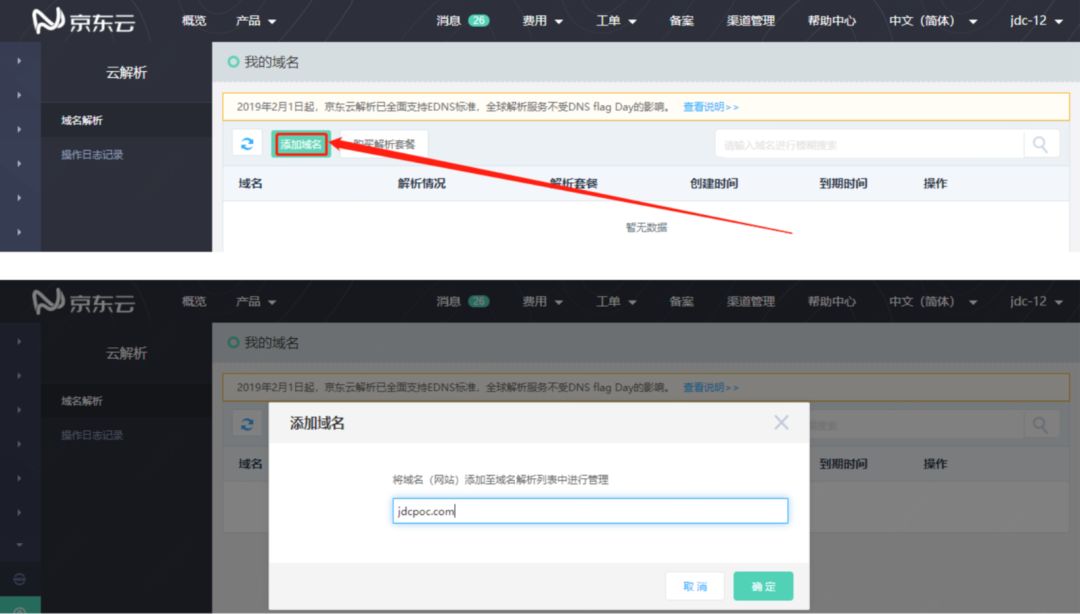The image size is (1080, 614).
Task: Click the circled minus icon in the dimmed rail
Action: pos(19,579)
